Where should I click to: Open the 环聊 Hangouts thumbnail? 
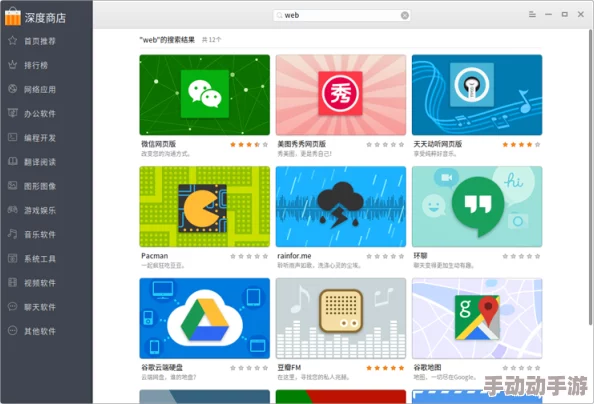[477, 207]
